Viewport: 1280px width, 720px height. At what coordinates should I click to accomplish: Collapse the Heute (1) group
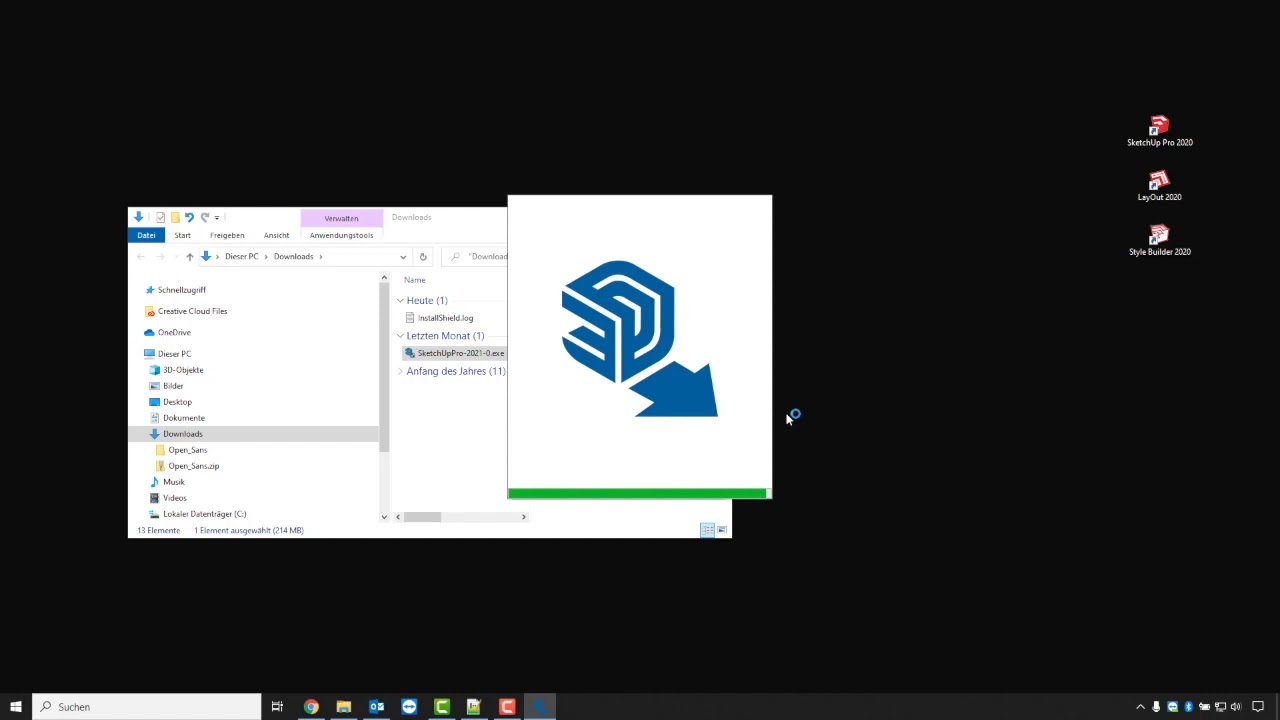(400, 300)
